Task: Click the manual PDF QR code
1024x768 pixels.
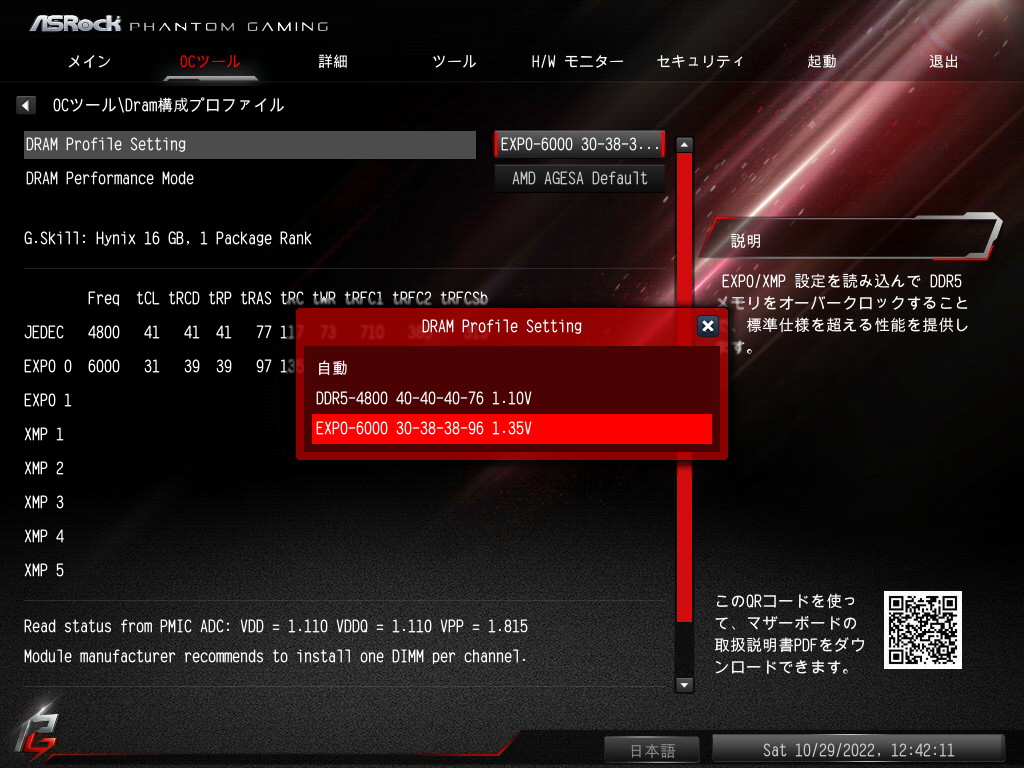Action: coord(922,630)
